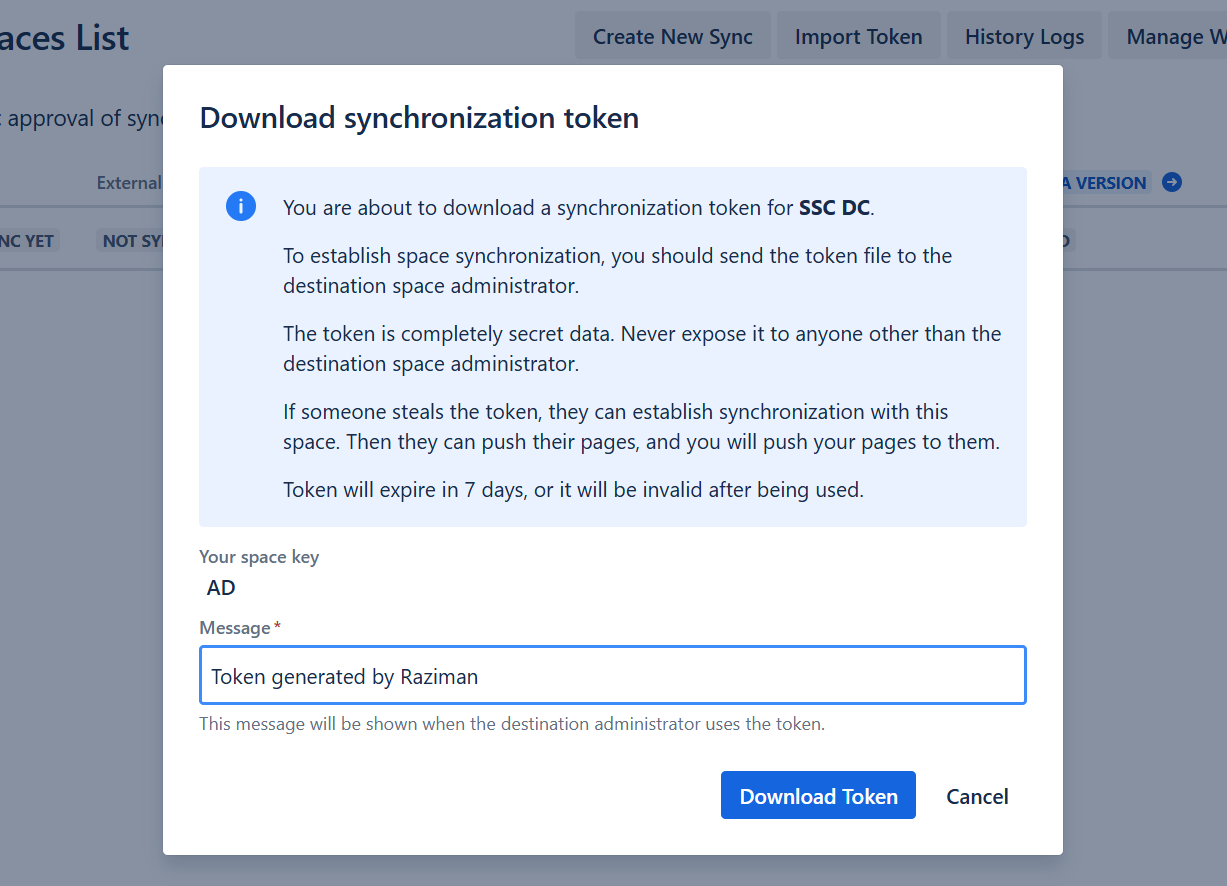This screenshot has height=886, width=1227.
Task: Open History Logs
Action: click(1024, 37)
